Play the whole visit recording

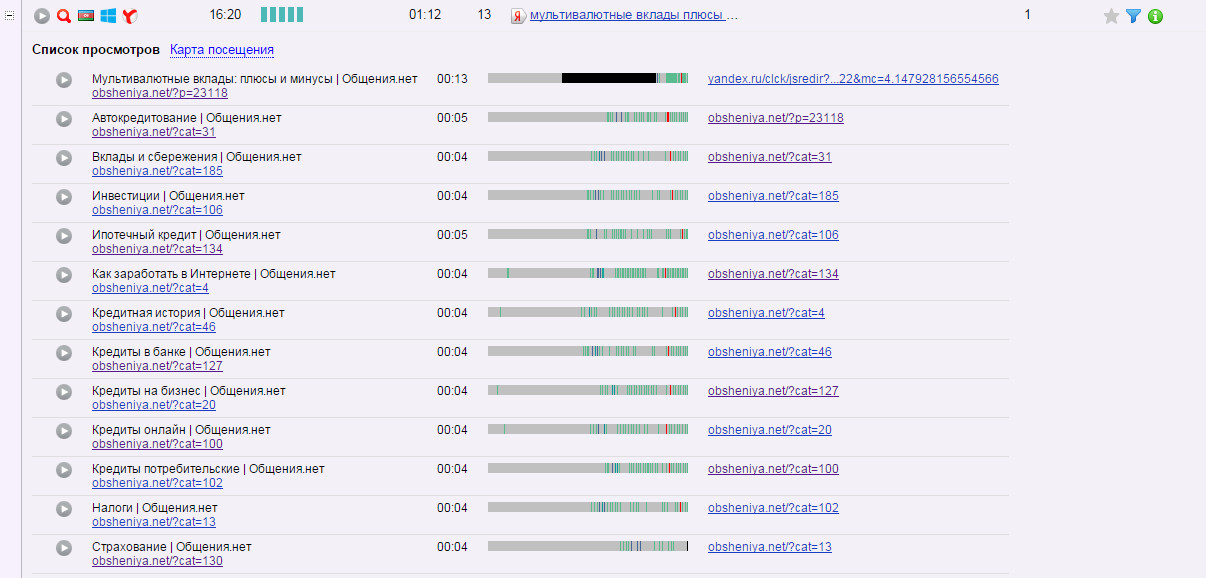pos(42,16)
